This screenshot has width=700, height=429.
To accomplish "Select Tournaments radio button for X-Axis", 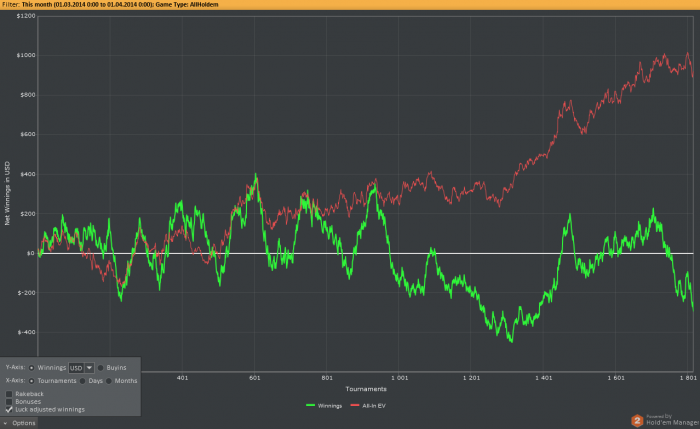I will coord(31,381).
